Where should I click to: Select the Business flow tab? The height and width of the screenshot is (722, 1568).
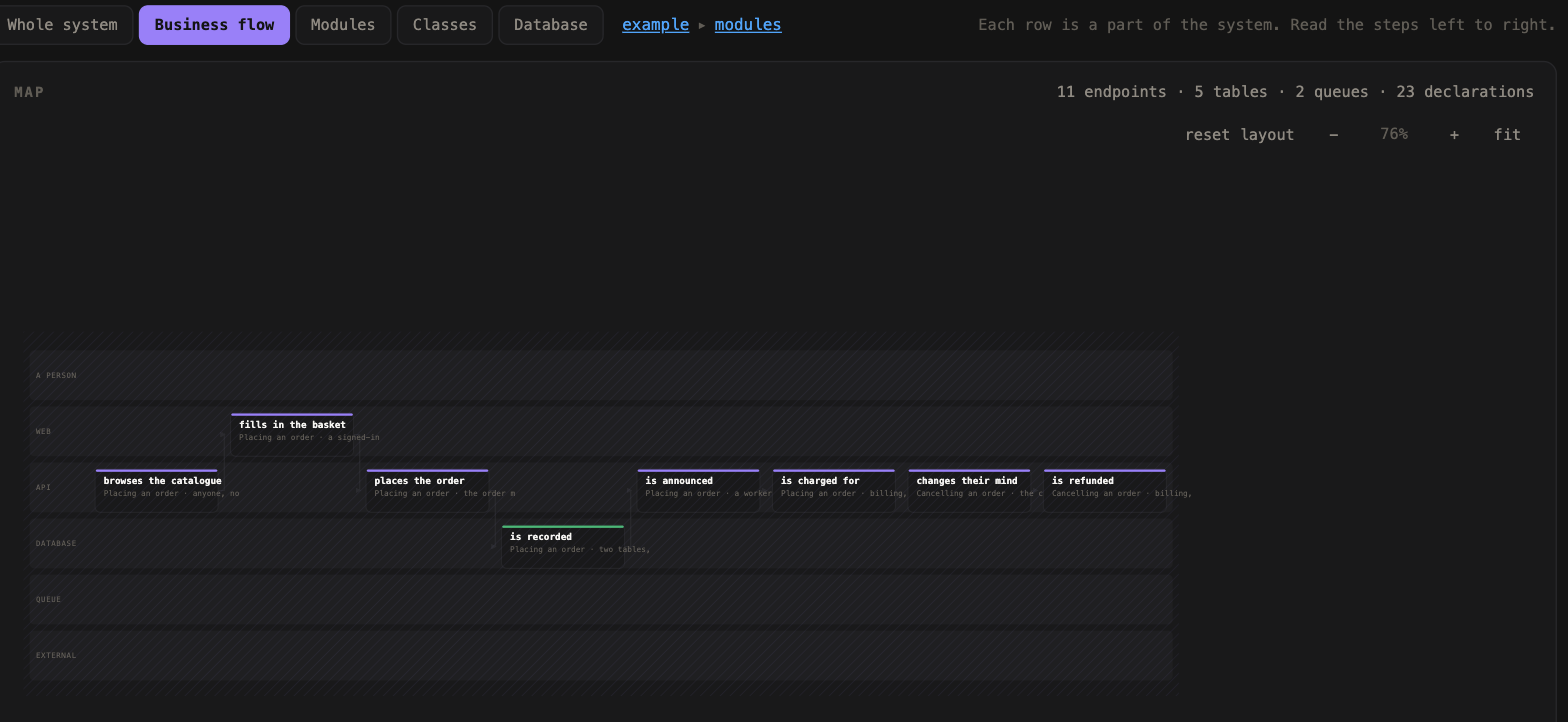(x=214, y=25)
